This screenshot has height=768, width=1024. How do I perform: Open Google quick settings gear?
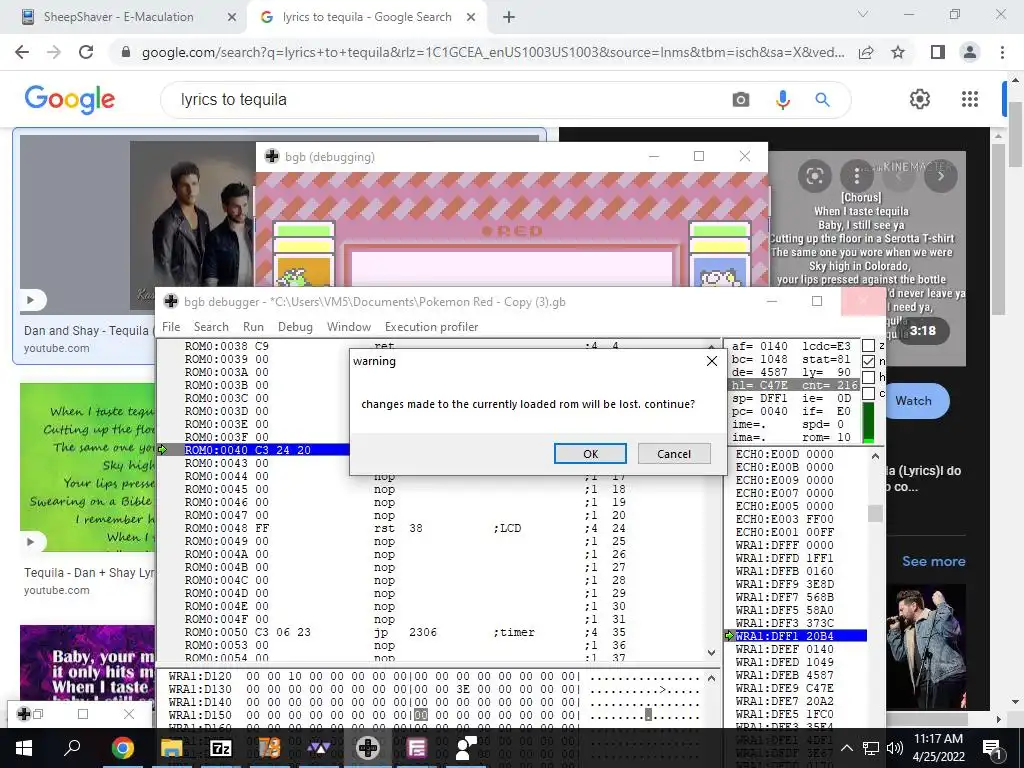(x=920, y=99)
